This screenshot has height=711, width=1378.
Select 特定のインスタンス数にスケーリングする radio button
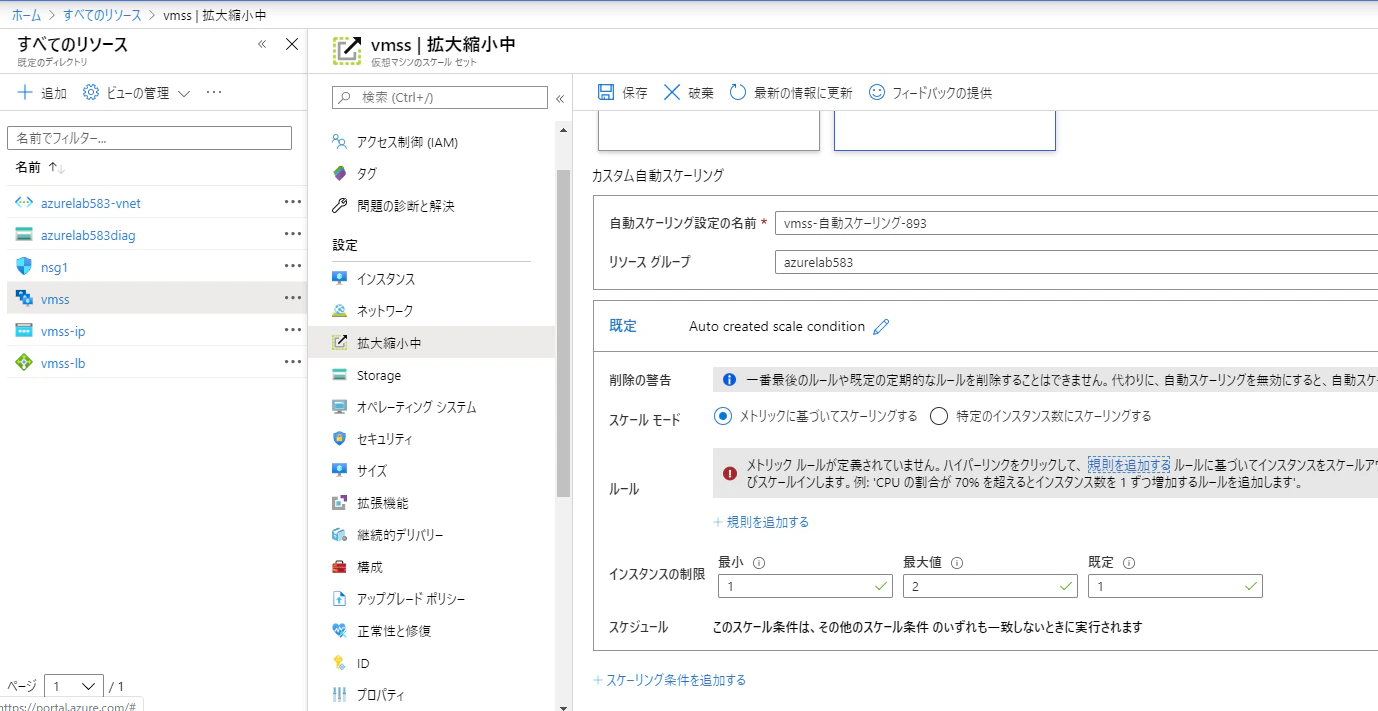point(938,416)
